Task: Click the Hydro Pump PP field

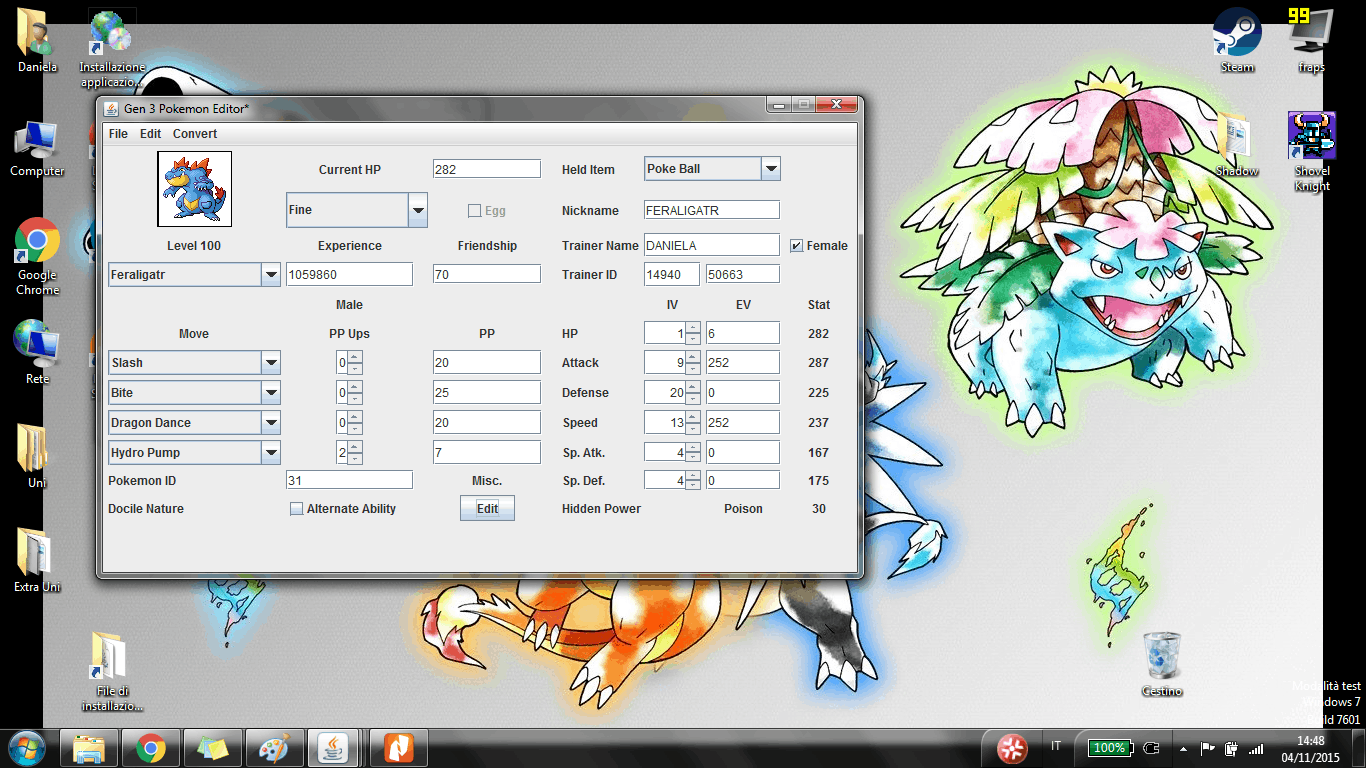Action: [x=487, y=452]
